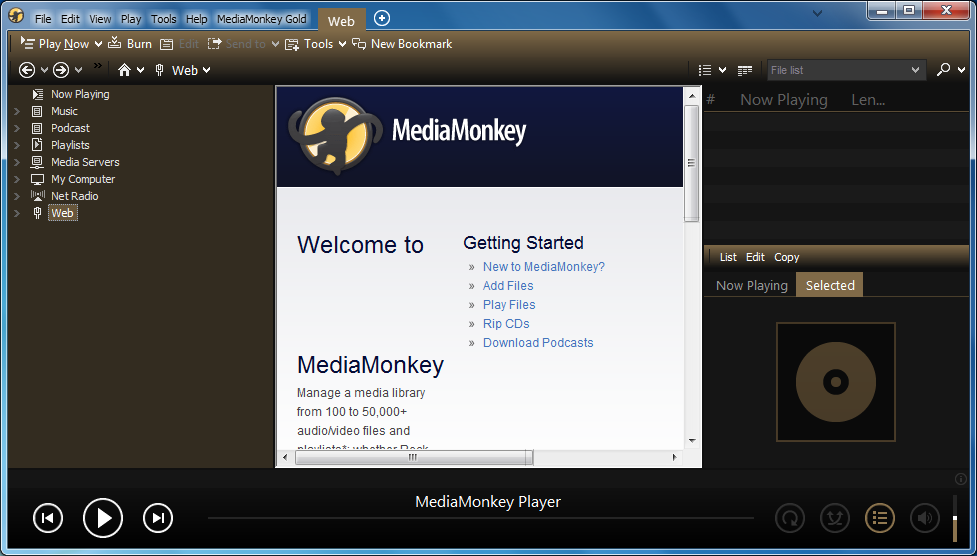Click the album art disc thumbnail

click(x=836, y=381)
